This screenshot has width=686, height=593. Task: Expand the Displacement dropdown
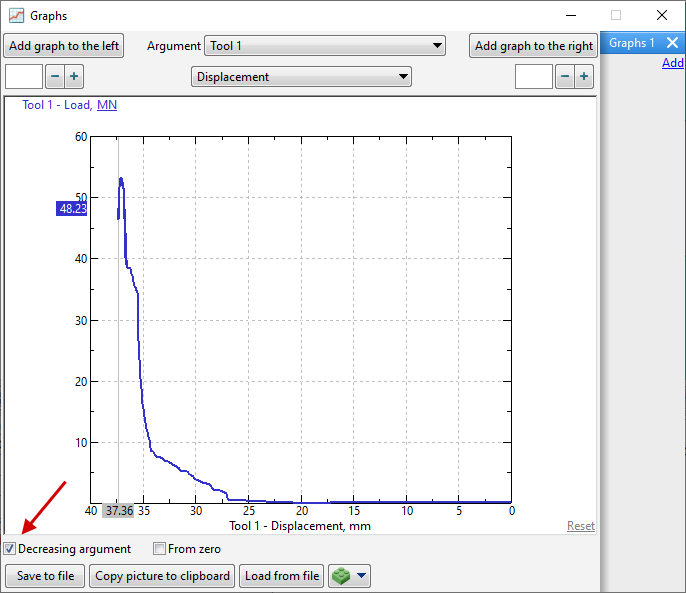pyautogui.click(x=301, y=77)
